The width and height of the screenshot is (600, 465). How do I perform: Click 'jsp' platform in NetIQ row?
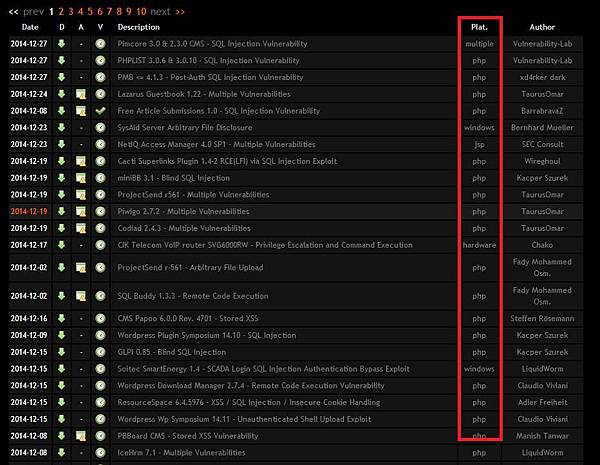tap(479, 145)
